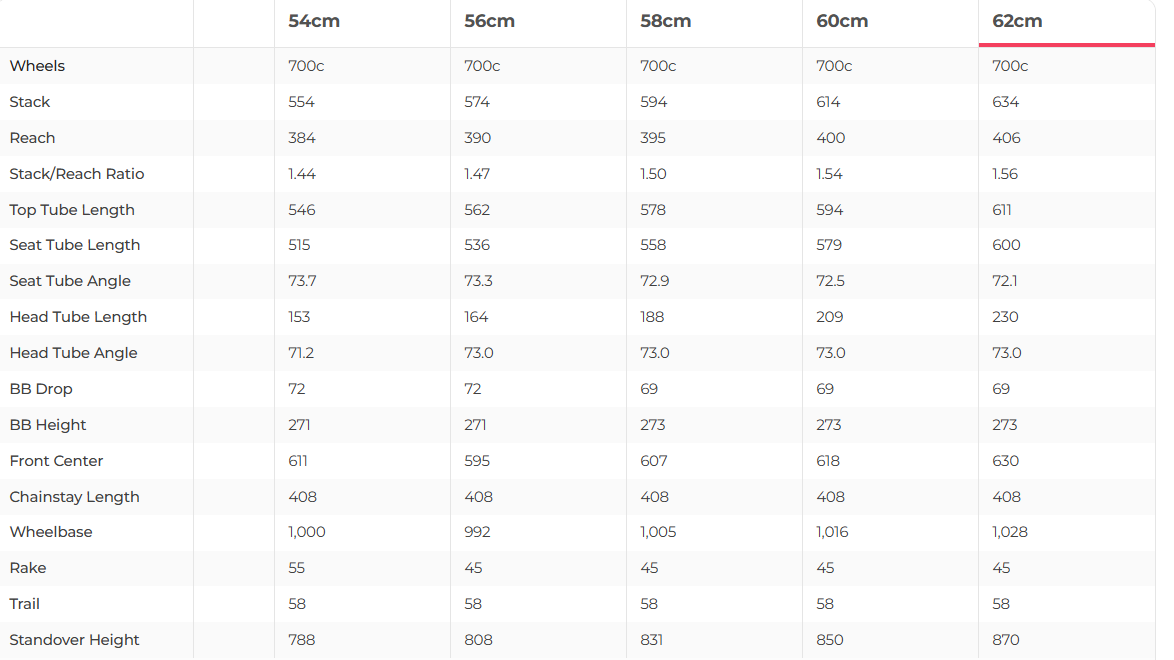Select the Stack/Reach Ratio row label
The width and height of the screenshot is (1174, 660).
tap(77, 174)
